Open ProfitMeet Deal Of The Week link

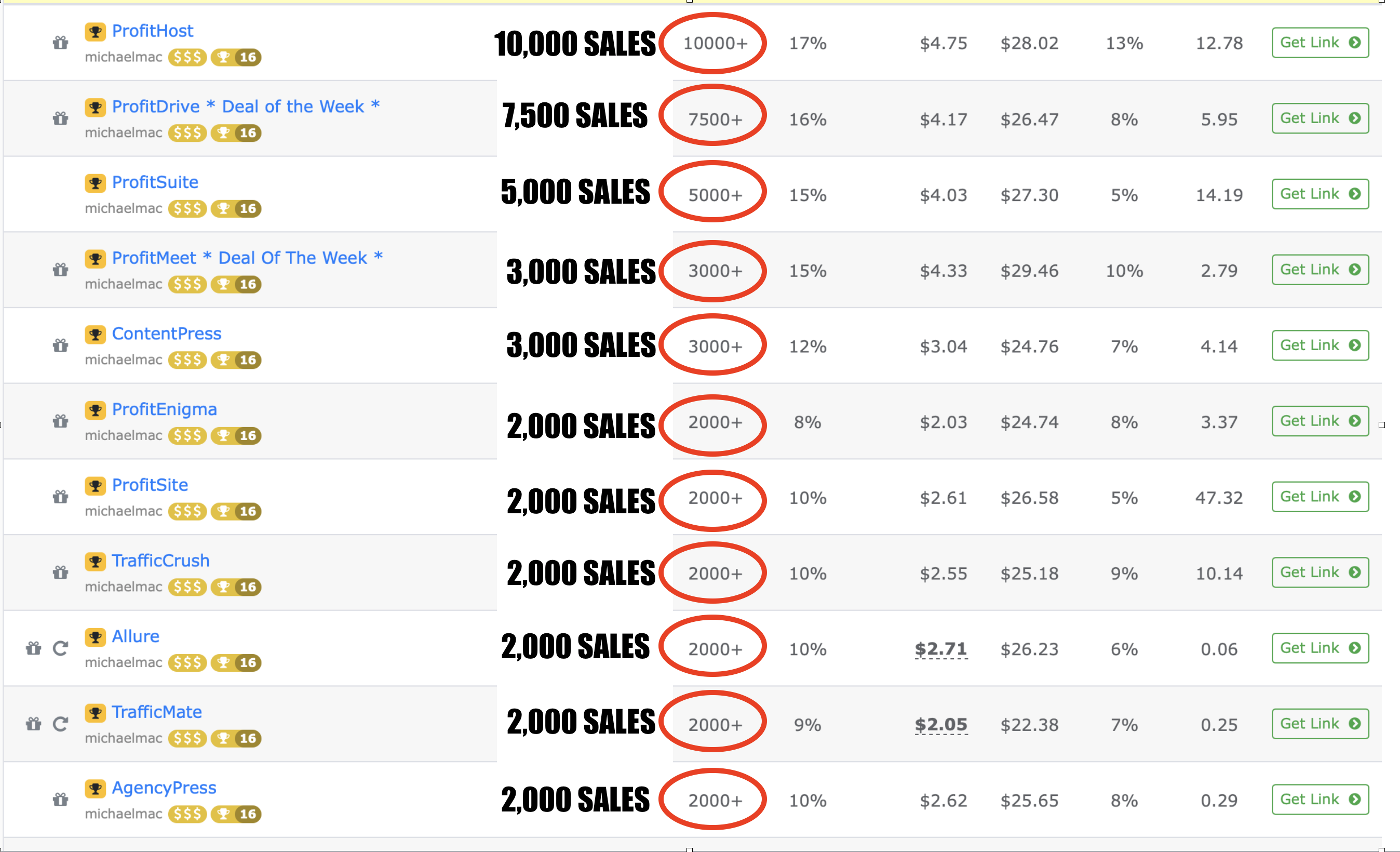(x=247, y=258)
